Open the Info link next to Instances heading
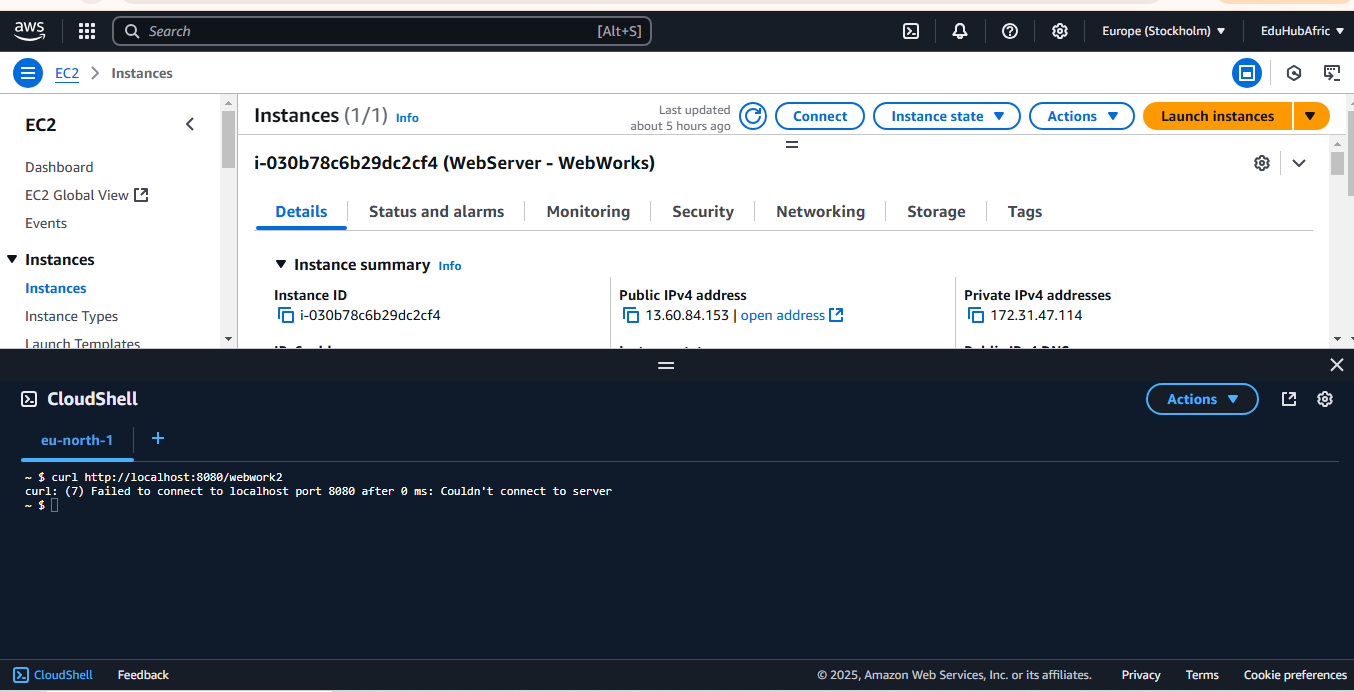The height and width of the screenshot is (692, 1354). [x=407, y=118]
